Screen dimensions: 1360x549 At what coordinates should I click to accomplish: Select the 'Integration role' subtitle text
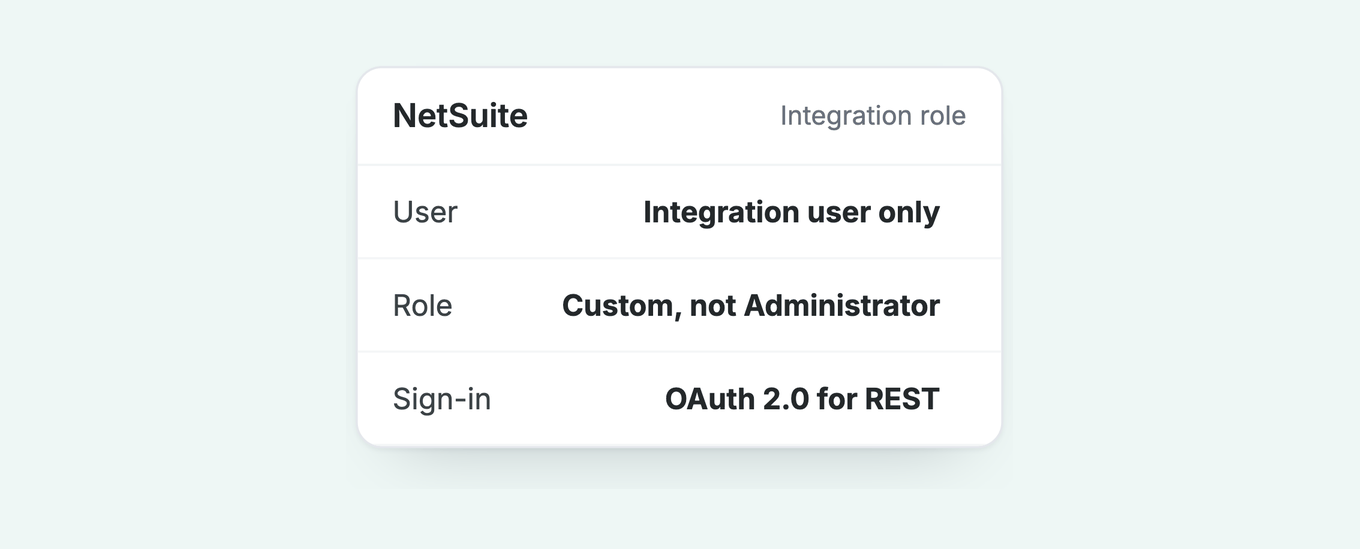873,116
